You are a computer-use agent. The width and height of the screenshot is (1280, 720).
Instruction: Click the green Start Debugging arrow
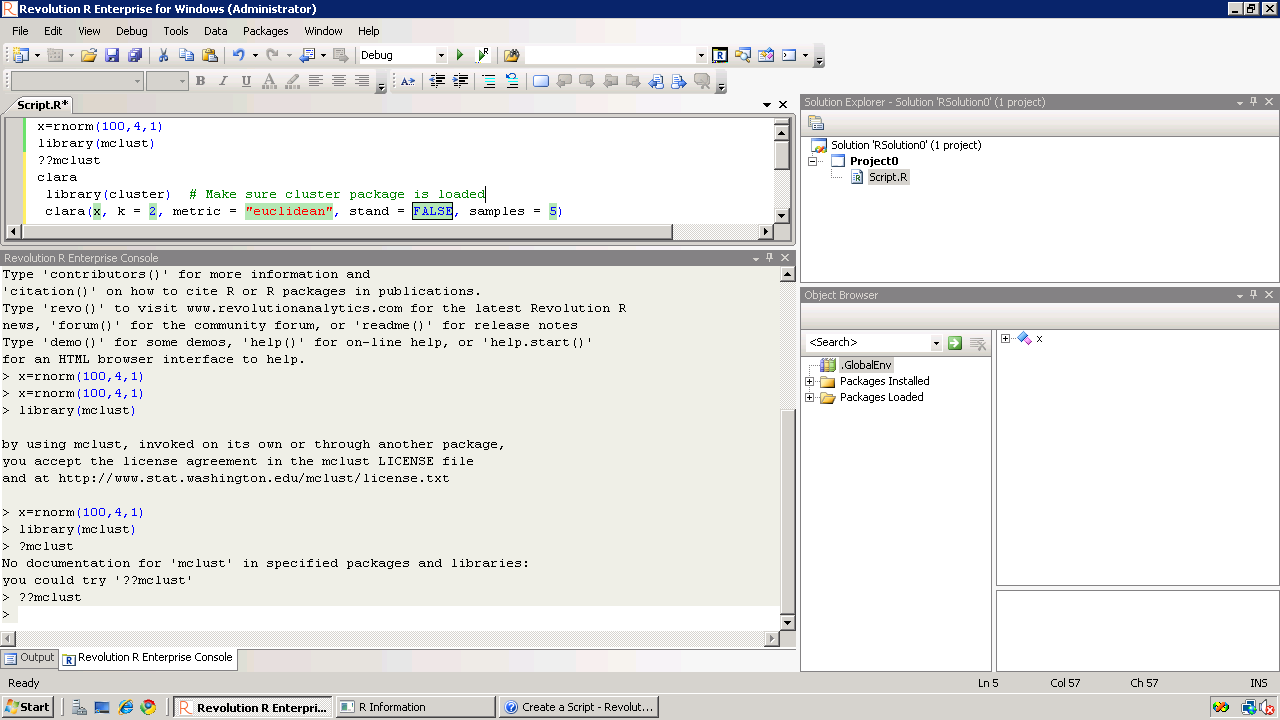(460, 55)
